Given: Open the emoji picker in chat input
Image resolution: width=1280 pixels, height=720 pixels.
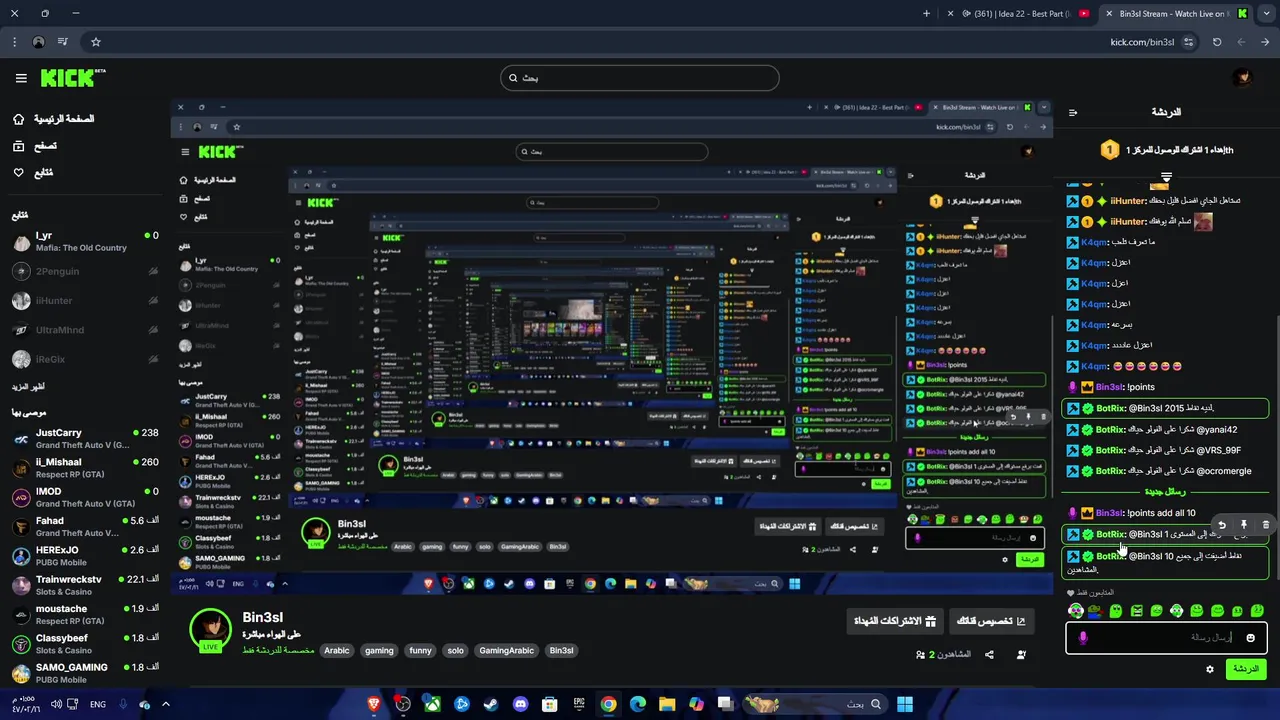Looking at the screenshot, I should [1250, 637].
